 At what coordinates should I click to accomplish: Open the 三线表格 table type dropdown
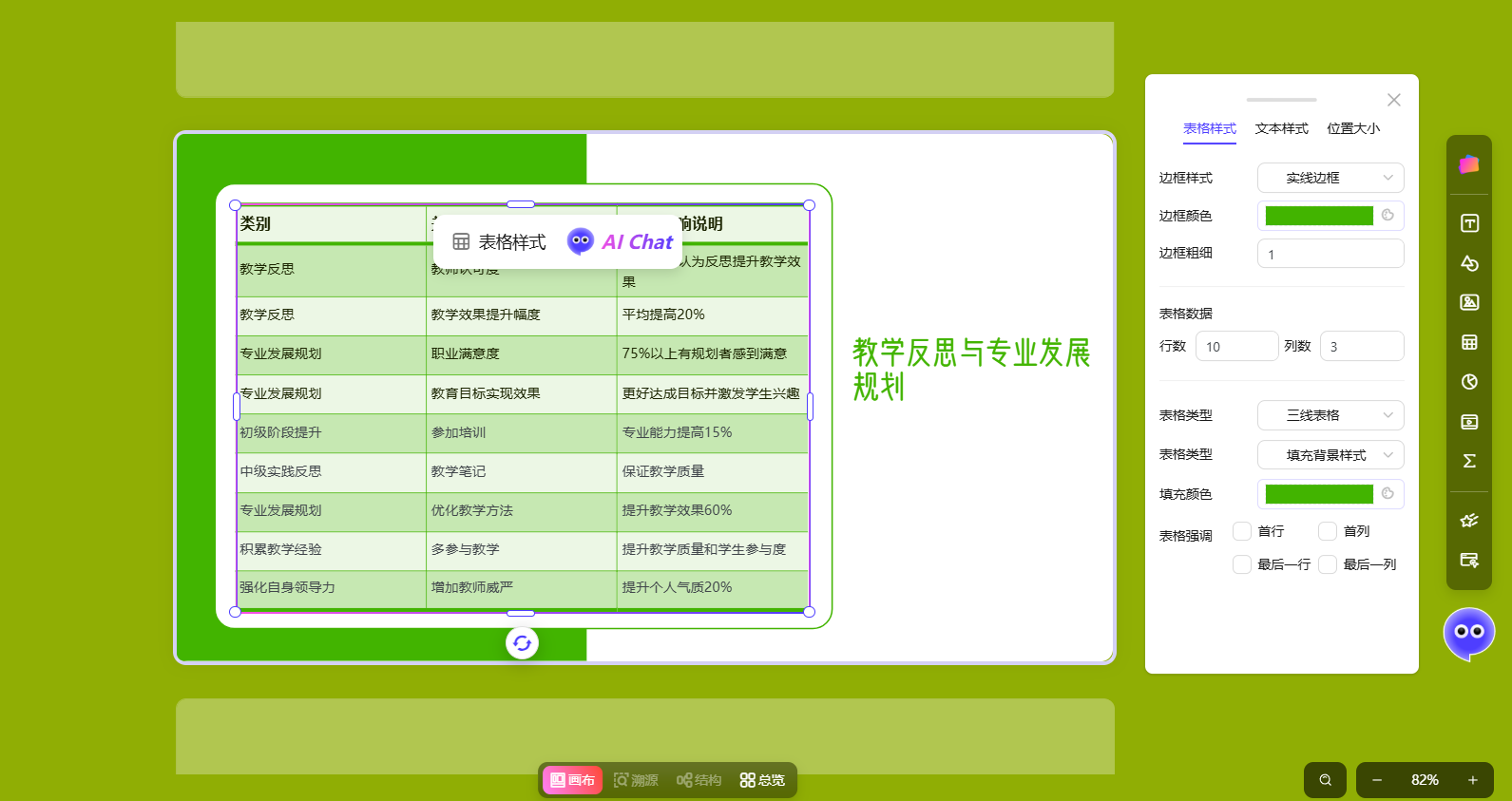(x=1330, y=415)
